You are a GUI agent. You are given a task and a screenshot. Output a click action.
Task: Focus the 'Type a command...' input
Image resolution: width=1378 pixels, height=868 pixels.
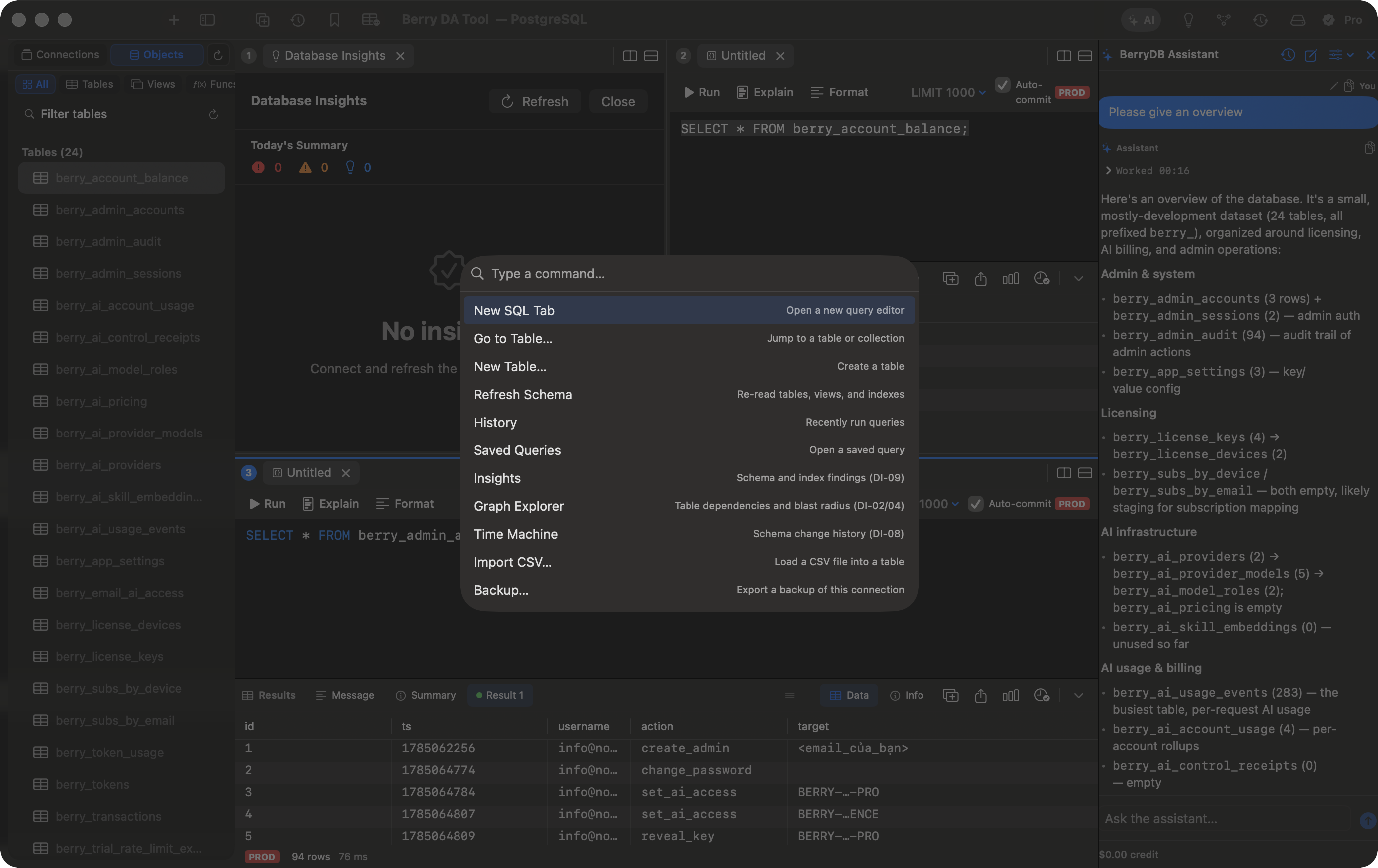tap(689, 274)
